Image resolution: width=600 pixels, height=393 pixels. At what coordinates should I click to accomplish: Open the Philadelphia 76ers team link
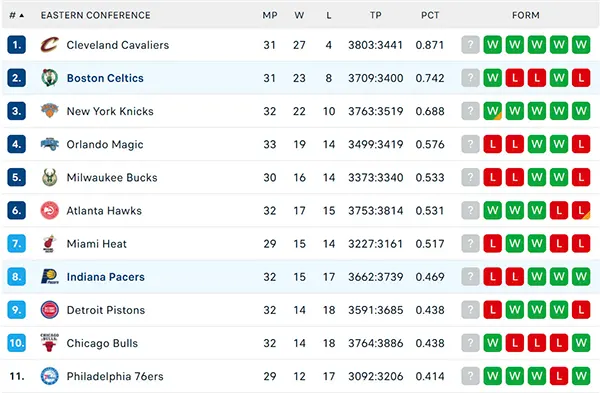coord(115,376)
